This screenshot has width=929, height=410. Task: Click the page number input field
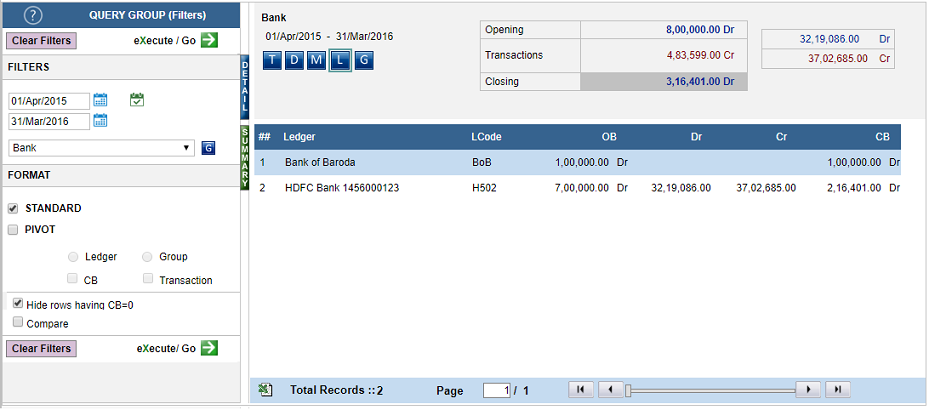click(496, 390)
